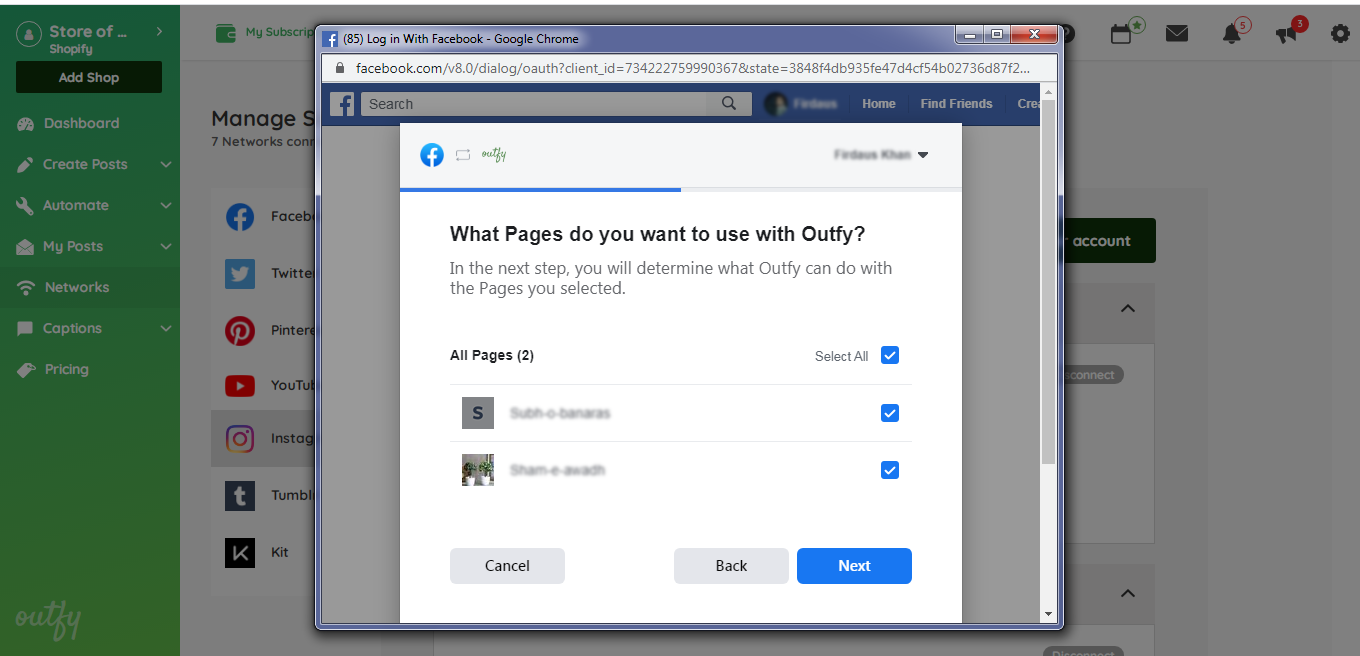Open the mail envelope icon

coord(1177,34)
